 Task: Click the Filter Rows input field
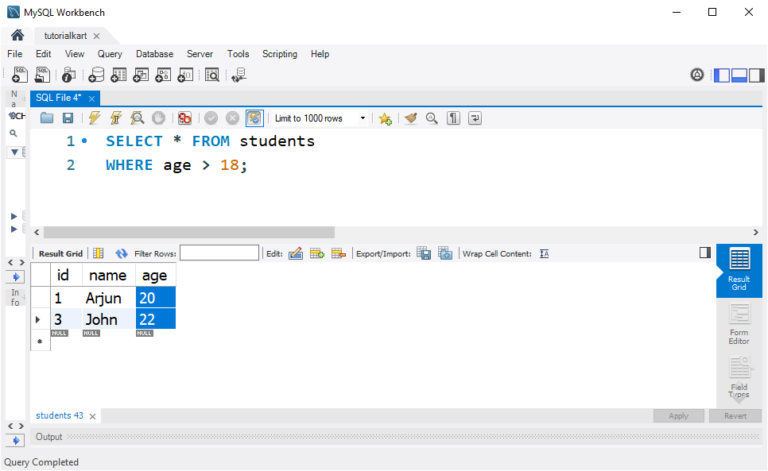pos(219,253)
